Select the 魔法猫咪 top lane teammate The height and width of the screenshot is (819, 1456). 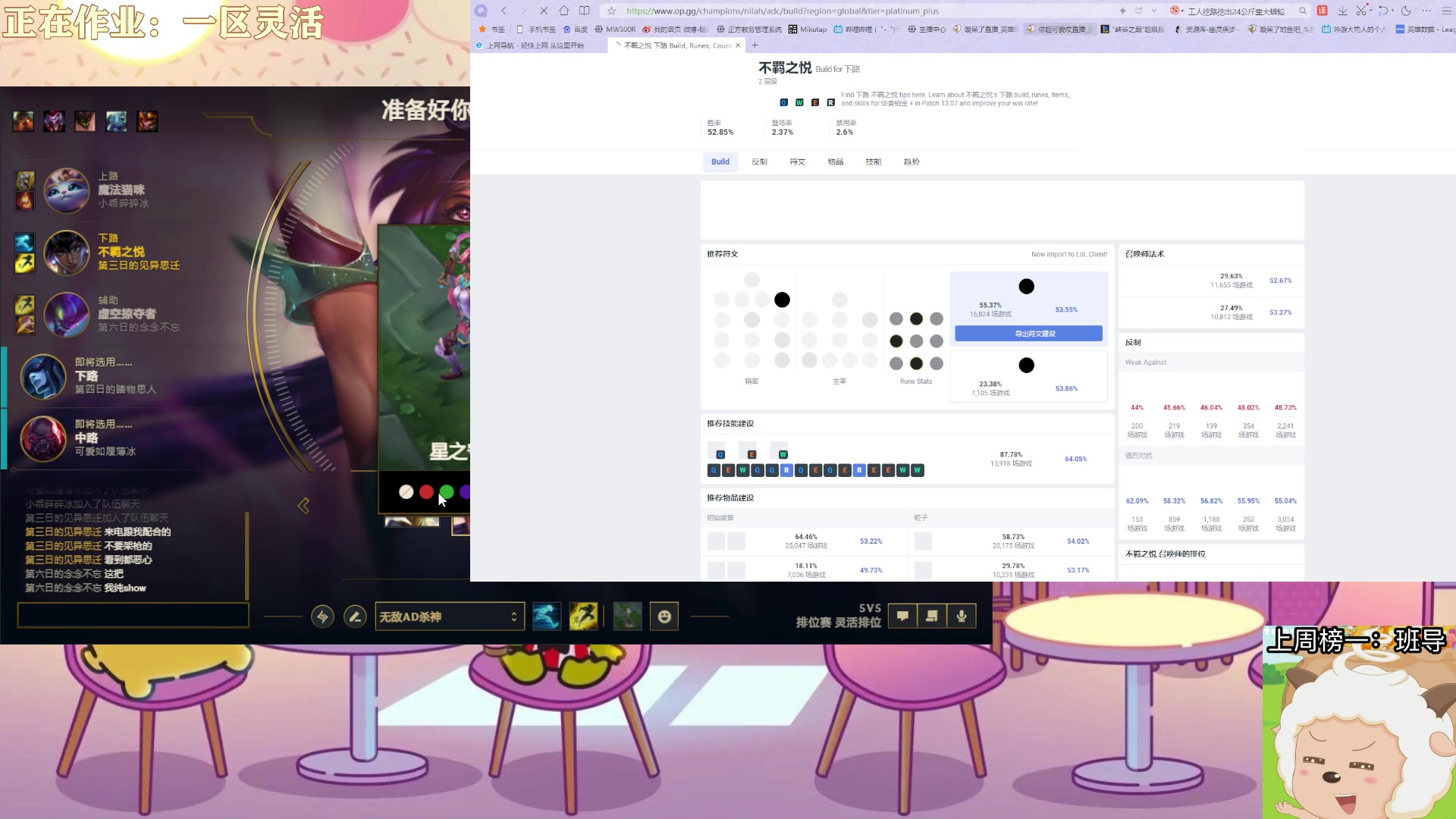coord(67,190)
